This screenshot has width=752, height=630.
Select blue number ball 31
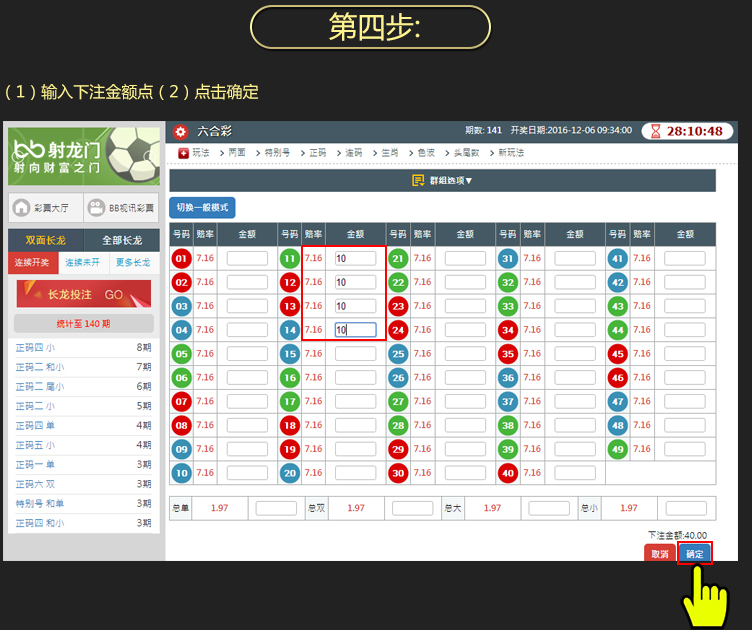508,258
